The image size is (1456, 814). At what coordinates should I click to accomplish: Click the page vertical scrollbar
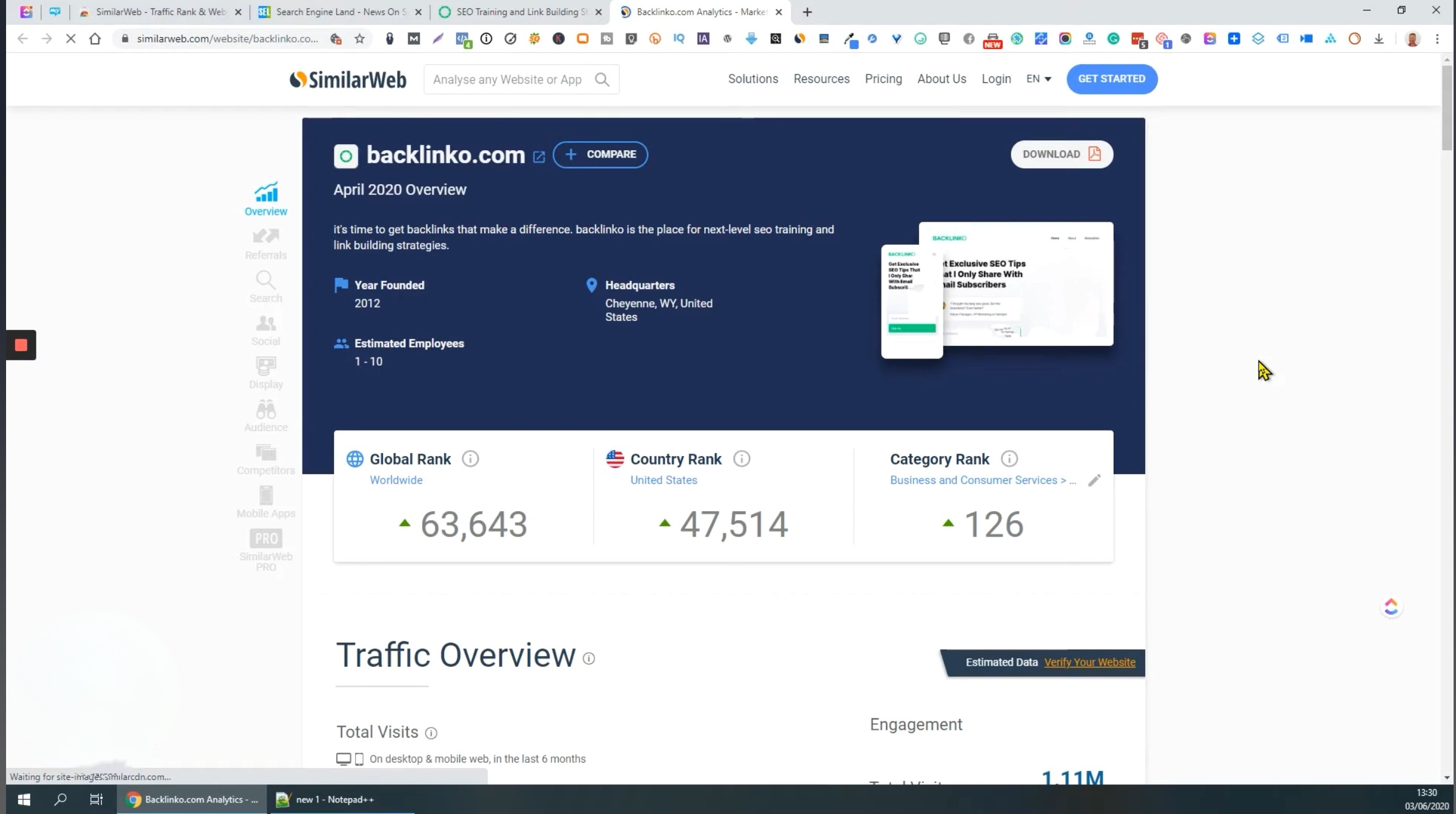[1447, 109]
